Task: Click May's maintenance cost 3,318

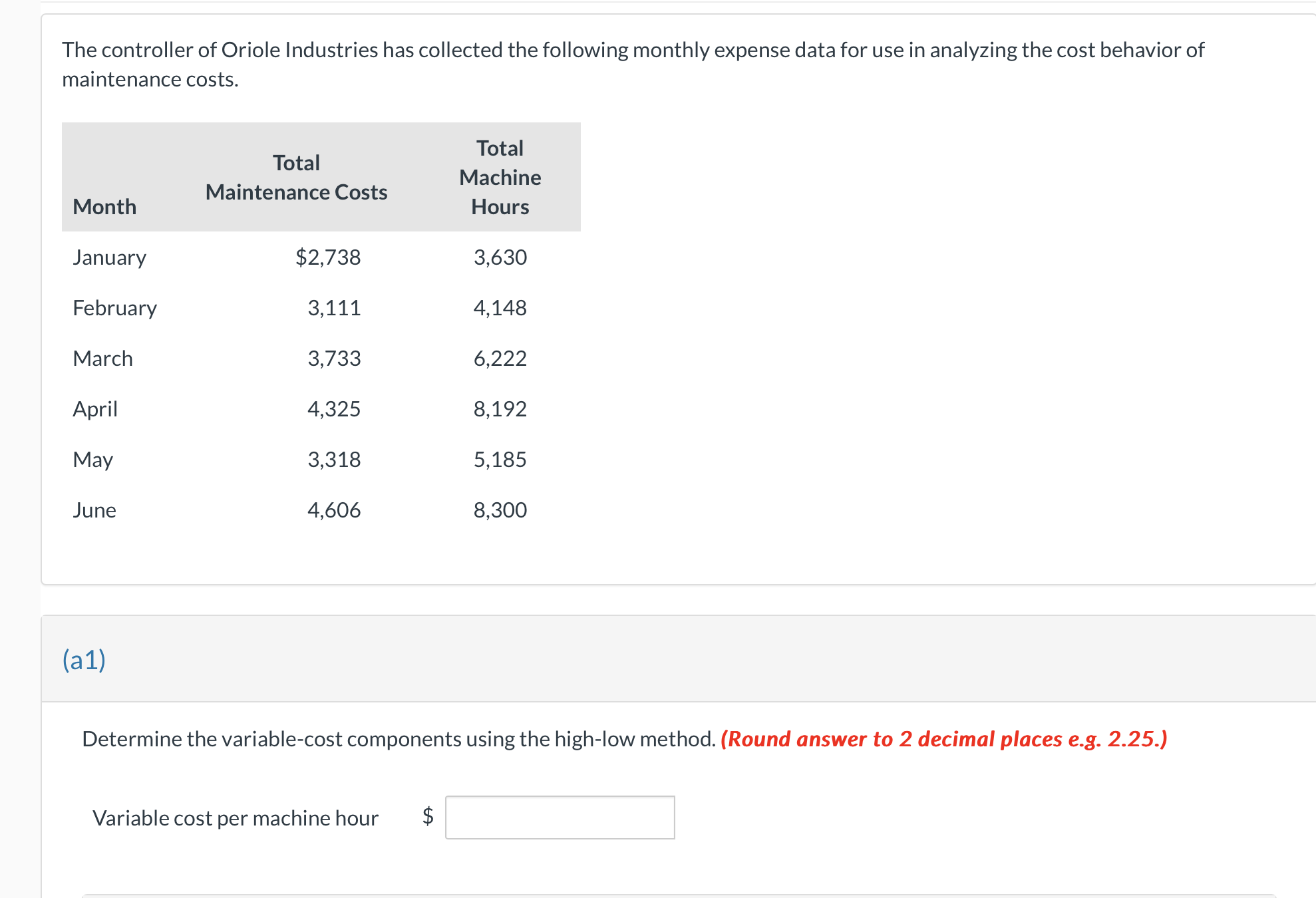Action: 334,460
